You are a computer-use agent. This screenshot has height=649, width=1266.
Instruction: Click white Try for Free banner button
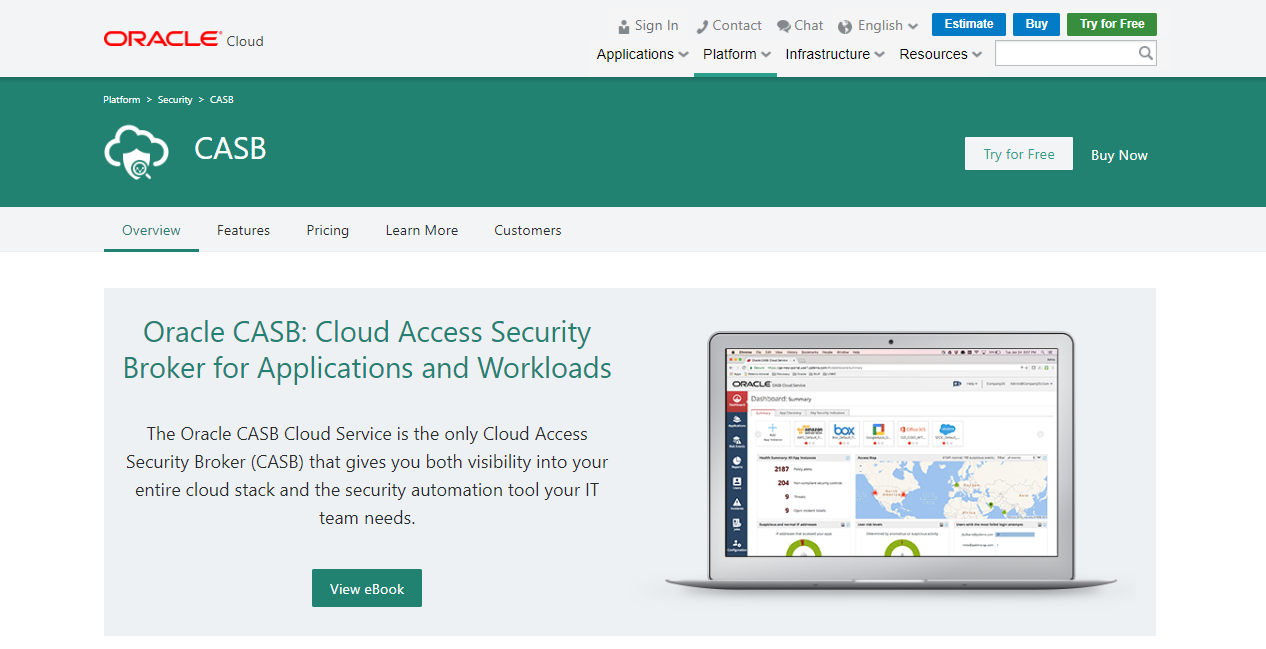click(x=1019, y=154)
